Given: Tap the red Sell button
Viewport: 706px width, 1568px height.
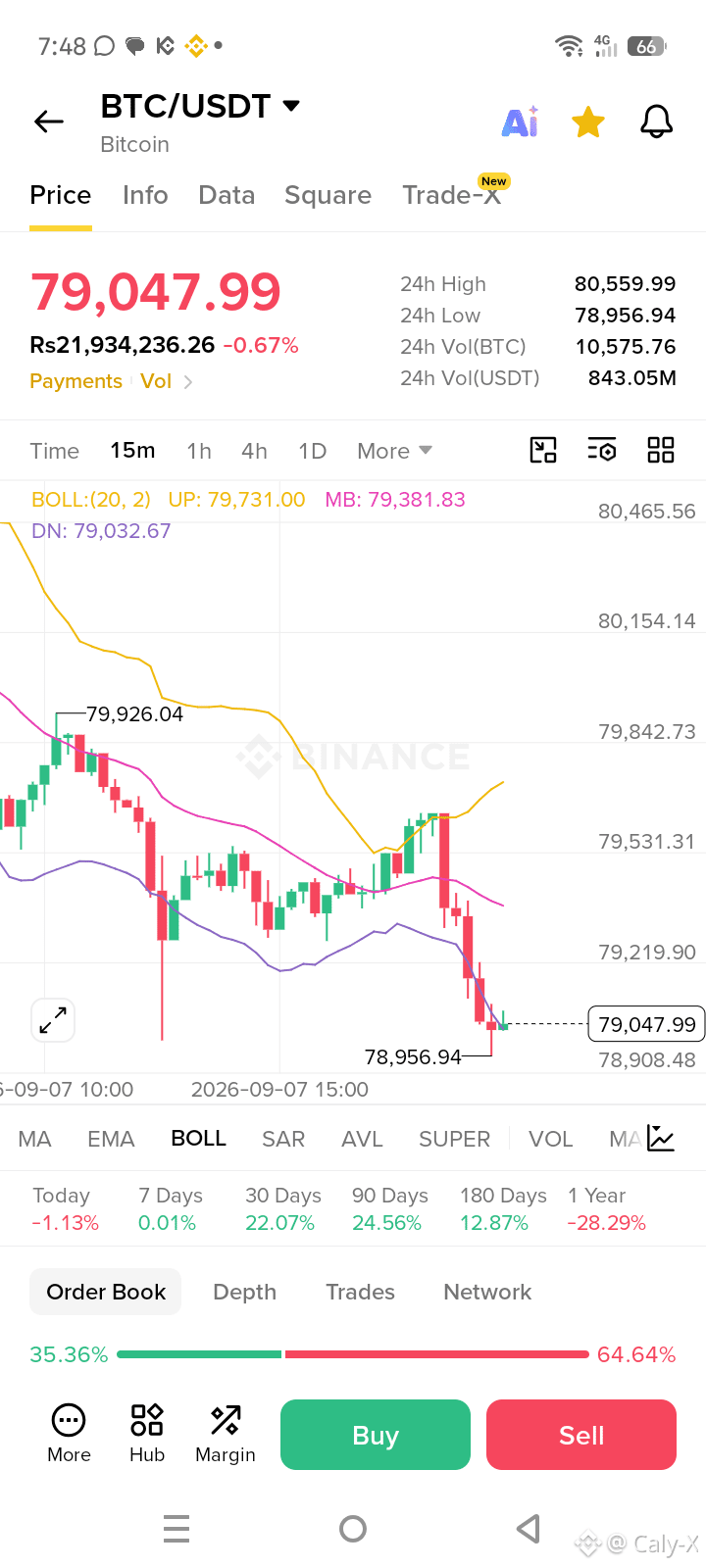Looking at the screenshot, I should (x=581, y=1435).
